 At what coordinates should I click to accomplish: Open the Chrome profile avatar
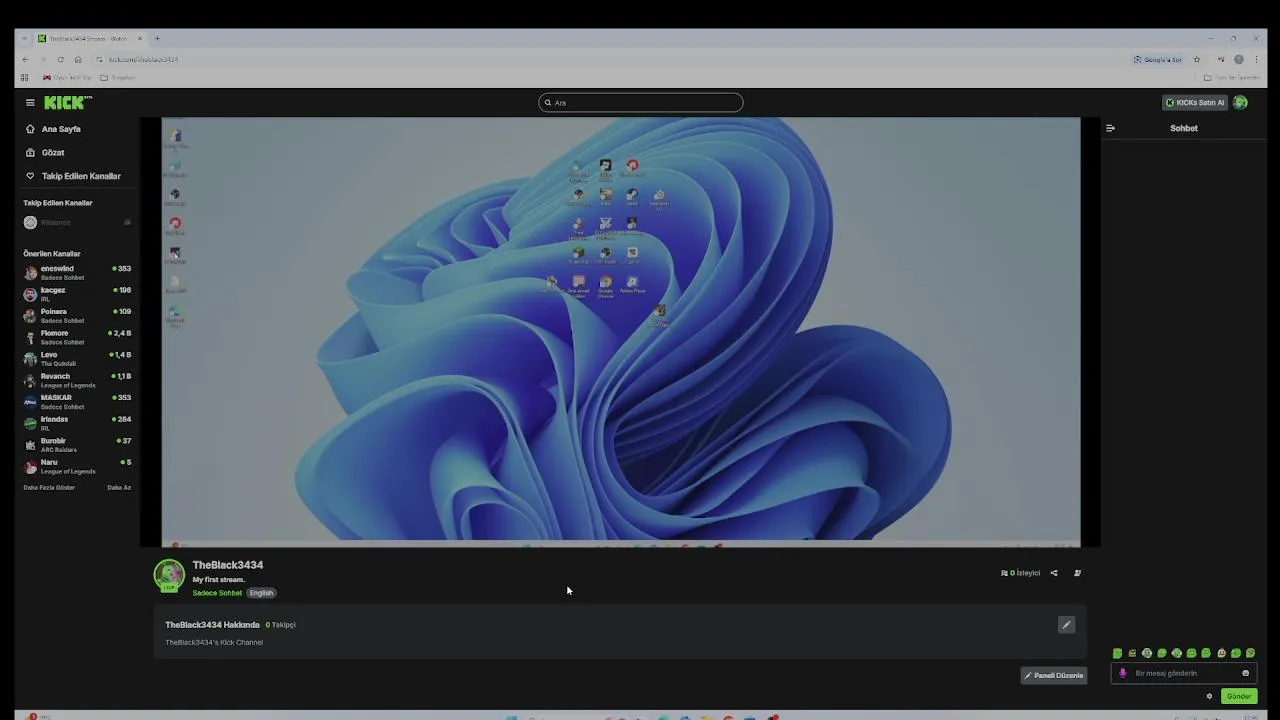pyautogui.click(x=1239, y=59)
